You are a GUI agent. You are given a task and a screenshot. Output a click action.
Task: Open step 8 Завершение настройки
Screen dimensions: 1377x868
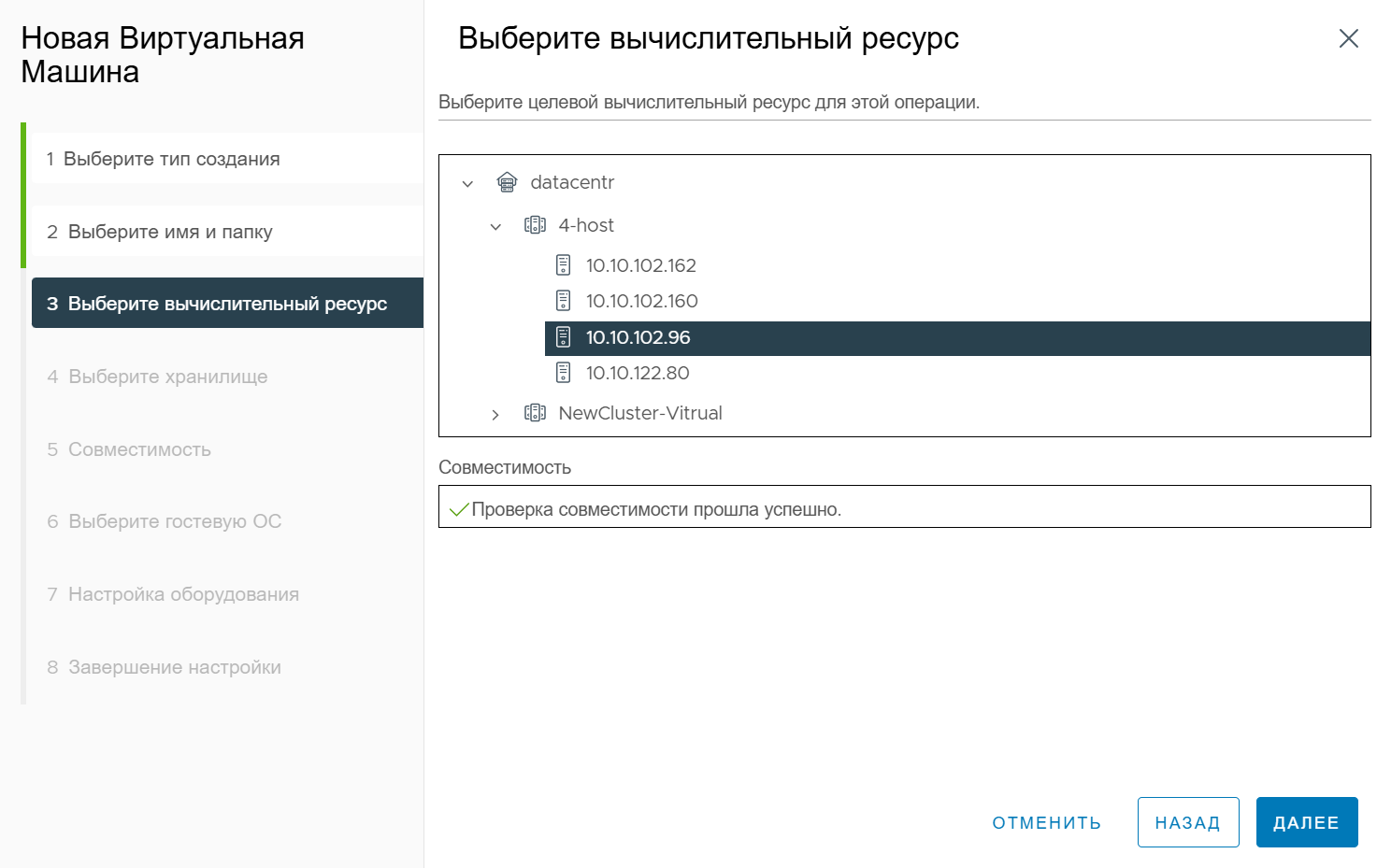[x=227, y=667]
